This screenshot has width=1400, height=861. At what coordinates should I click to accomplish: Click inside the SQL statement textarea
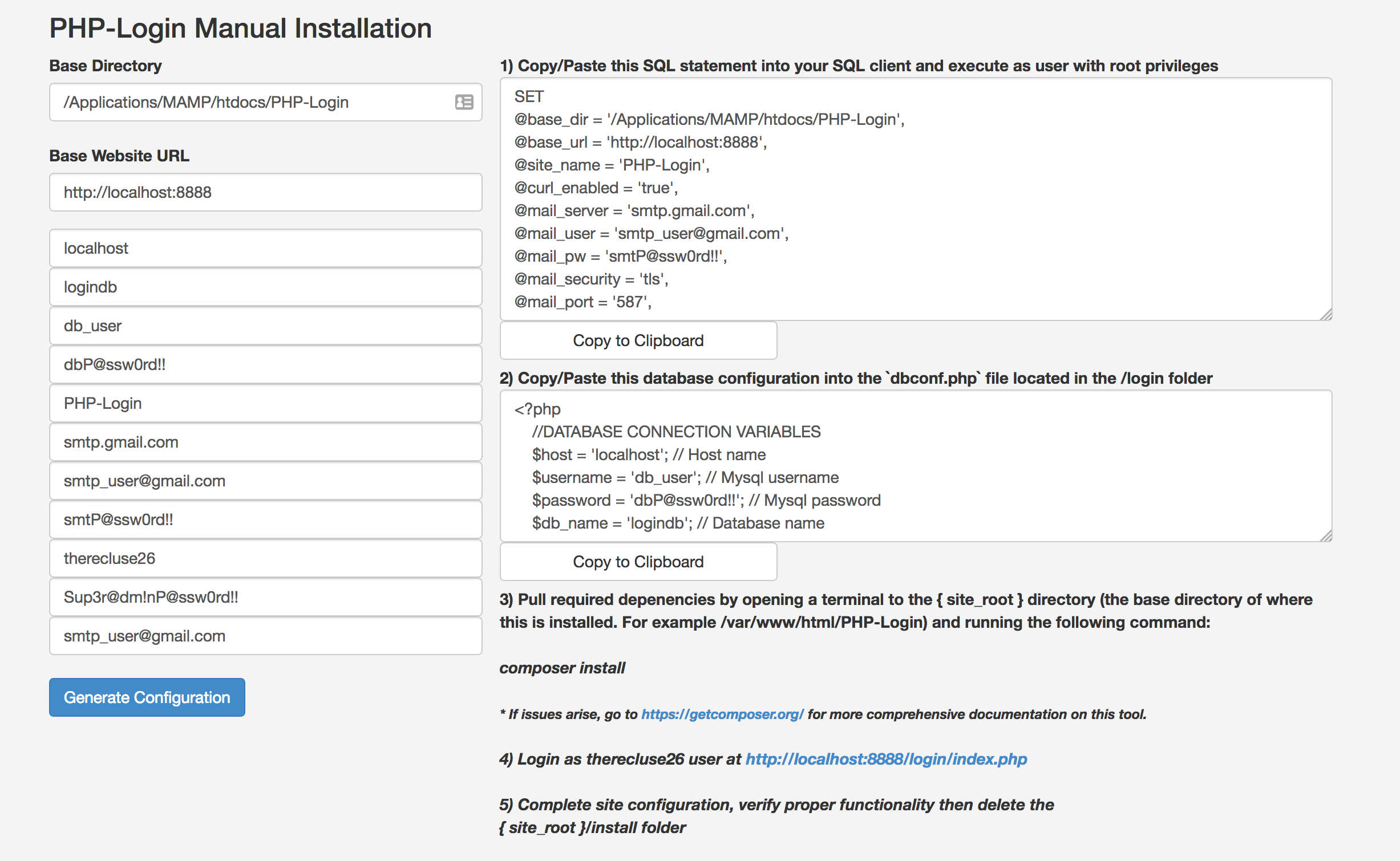916,199
